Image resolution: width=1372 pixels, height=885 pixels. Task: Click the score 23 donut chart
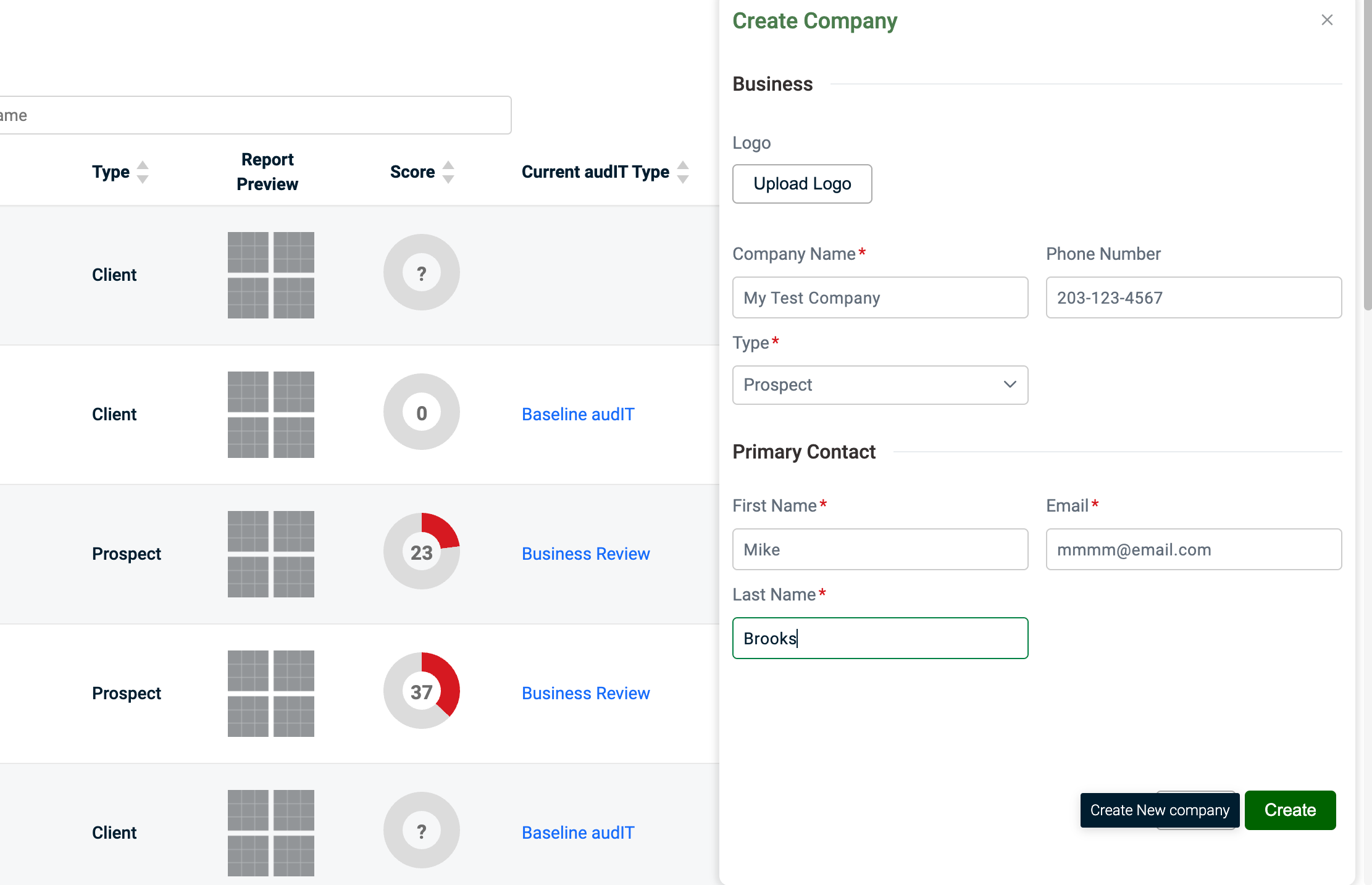coord(422,551)
